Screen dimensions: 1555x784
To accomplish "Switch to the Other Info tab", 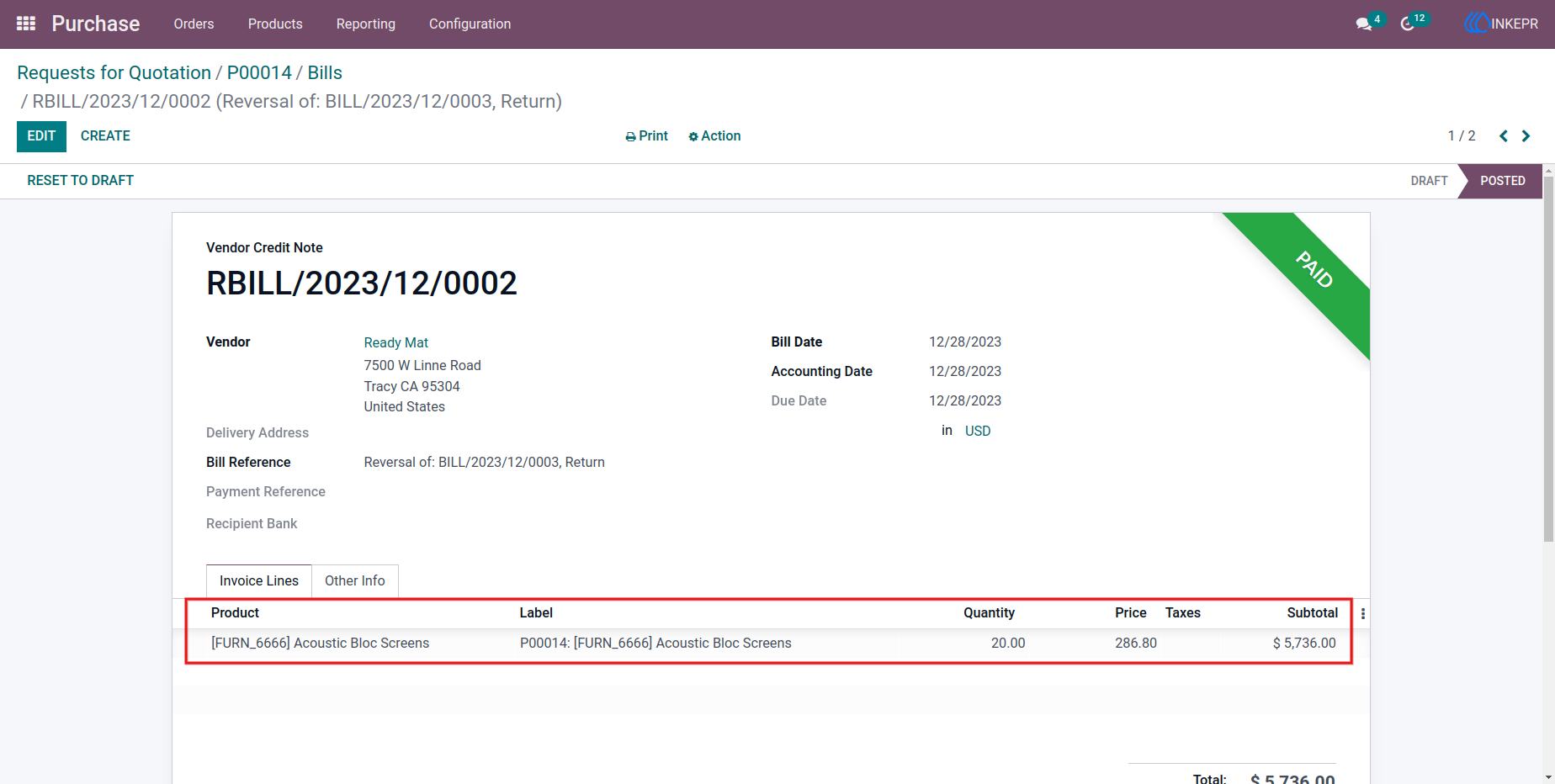I will click(355, 581).
